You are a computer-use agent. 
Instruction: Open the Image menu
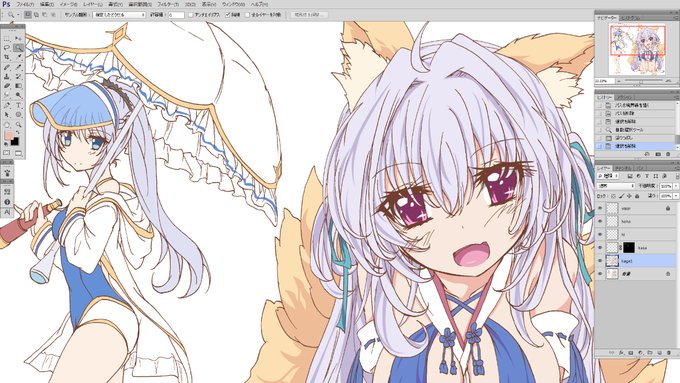pyautogui.click(x=68, y=4)
